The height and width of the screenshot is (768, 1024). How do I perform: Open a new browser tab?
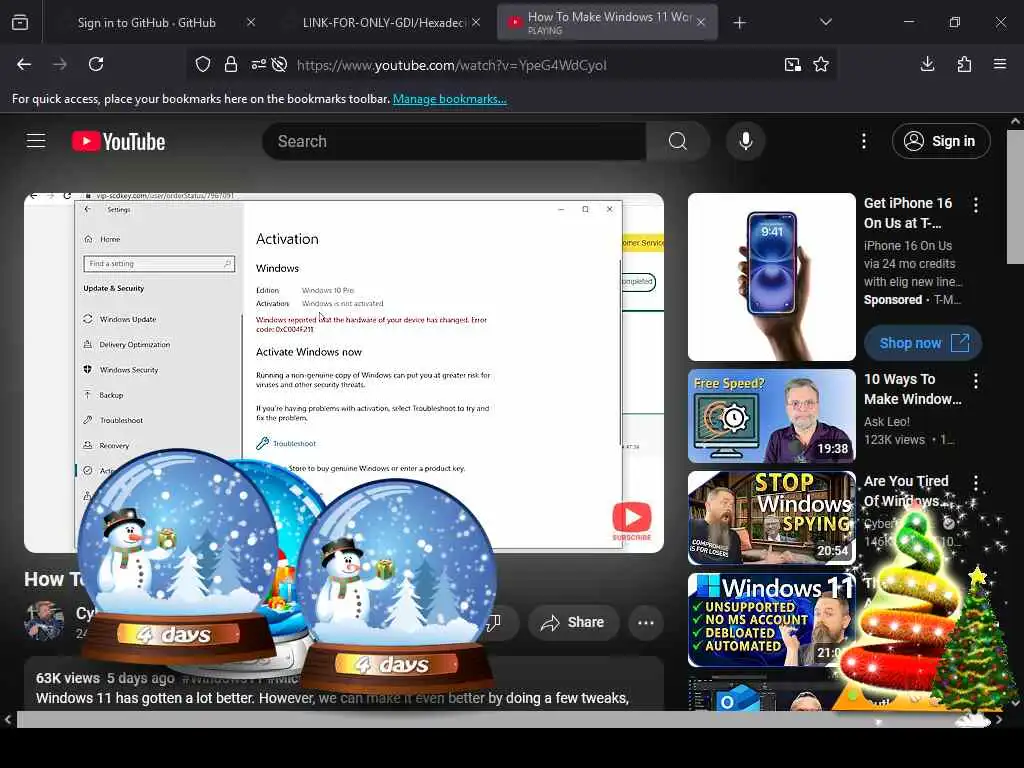coord(739,23)
